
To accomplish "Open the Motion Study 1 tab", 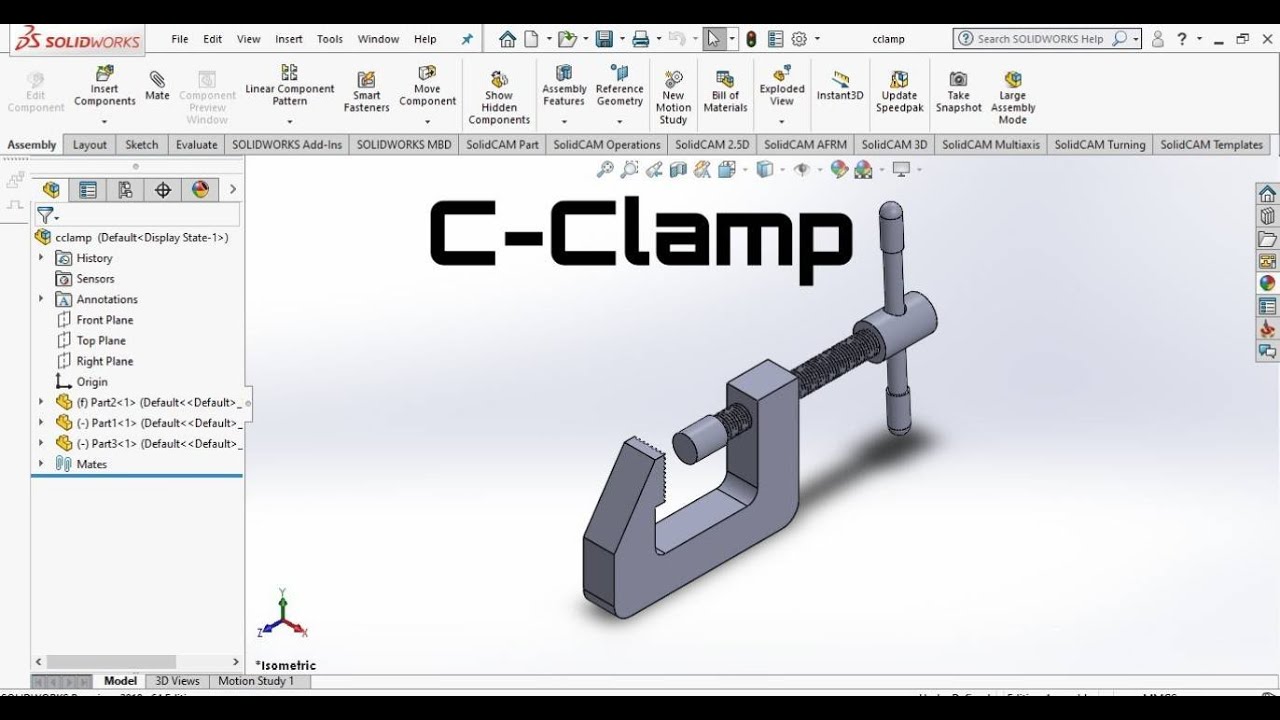I will [x=257, y=681].
